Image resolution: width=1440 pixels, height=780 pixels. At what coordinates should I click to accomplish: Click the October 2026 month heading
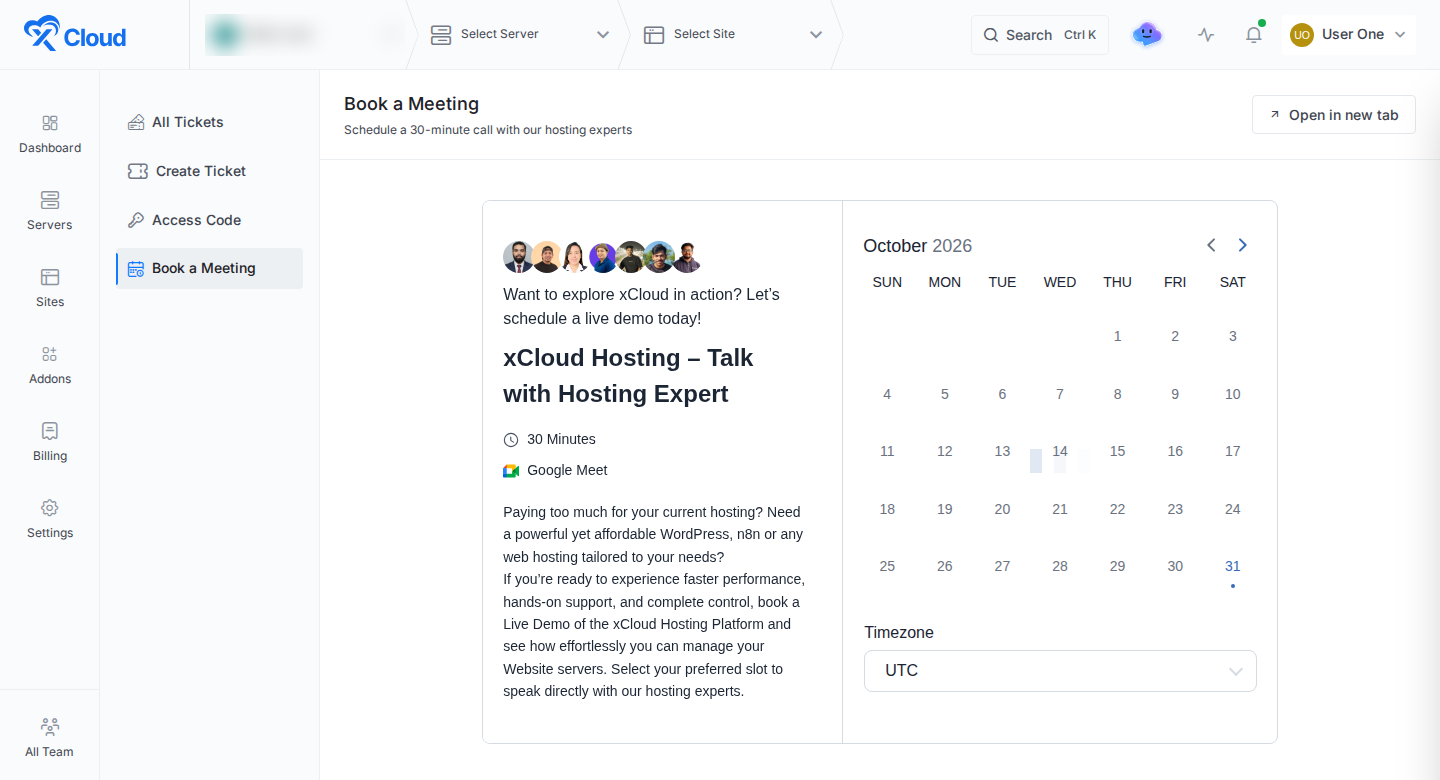(x=918, y=246)
